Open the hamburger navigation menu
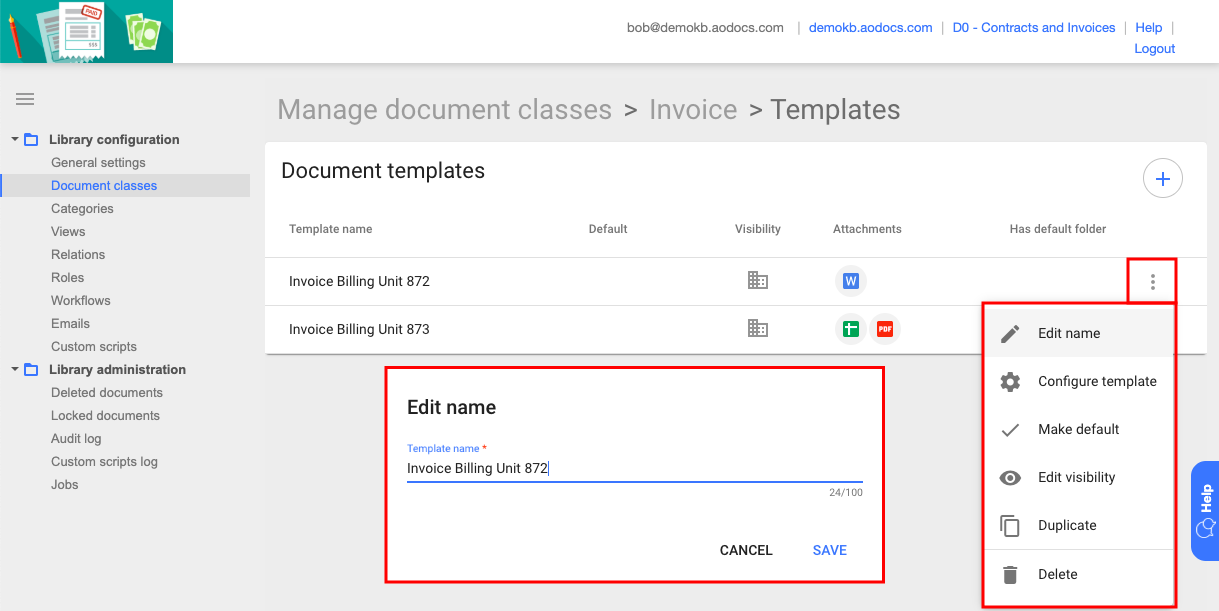1219x611 pixels. 25,99
